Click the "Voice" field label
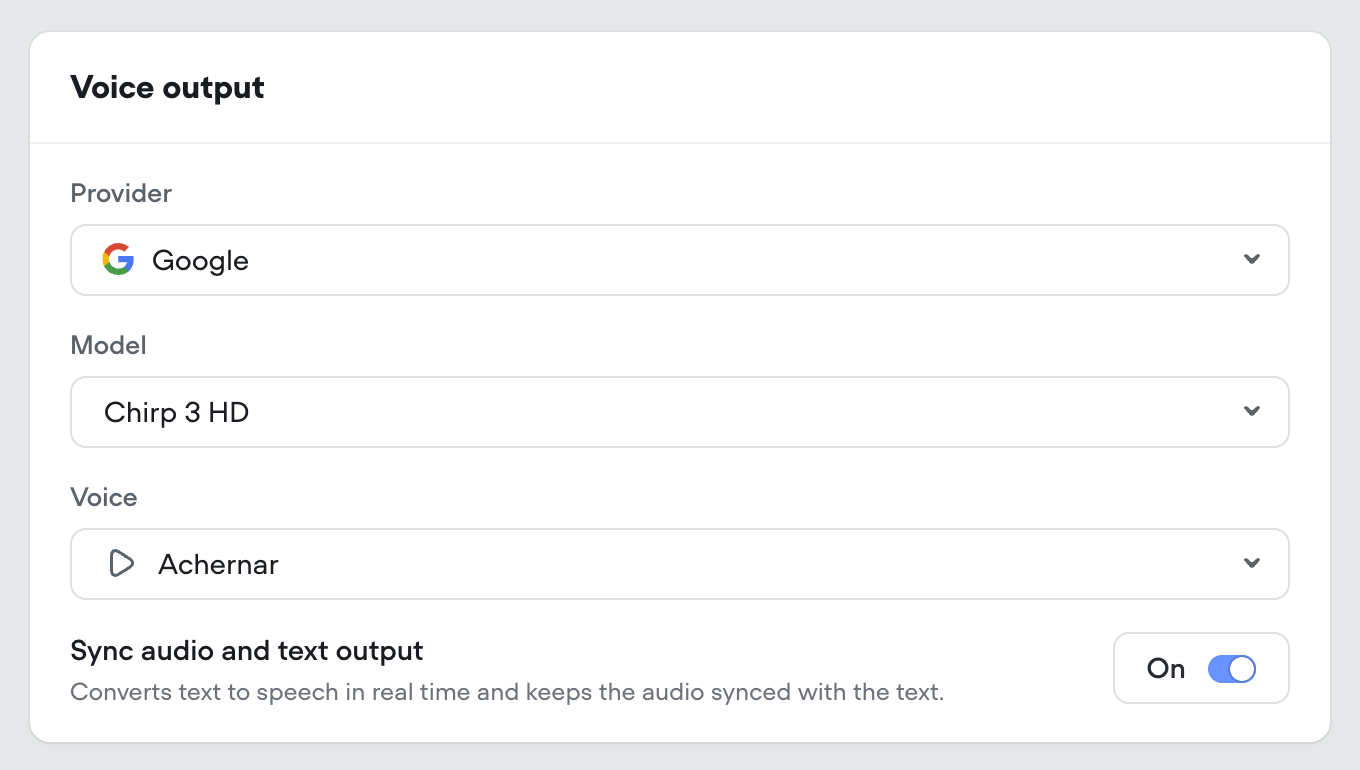Screen dimensions: 1360x770 pyautogui.click(x=104, y=498)
